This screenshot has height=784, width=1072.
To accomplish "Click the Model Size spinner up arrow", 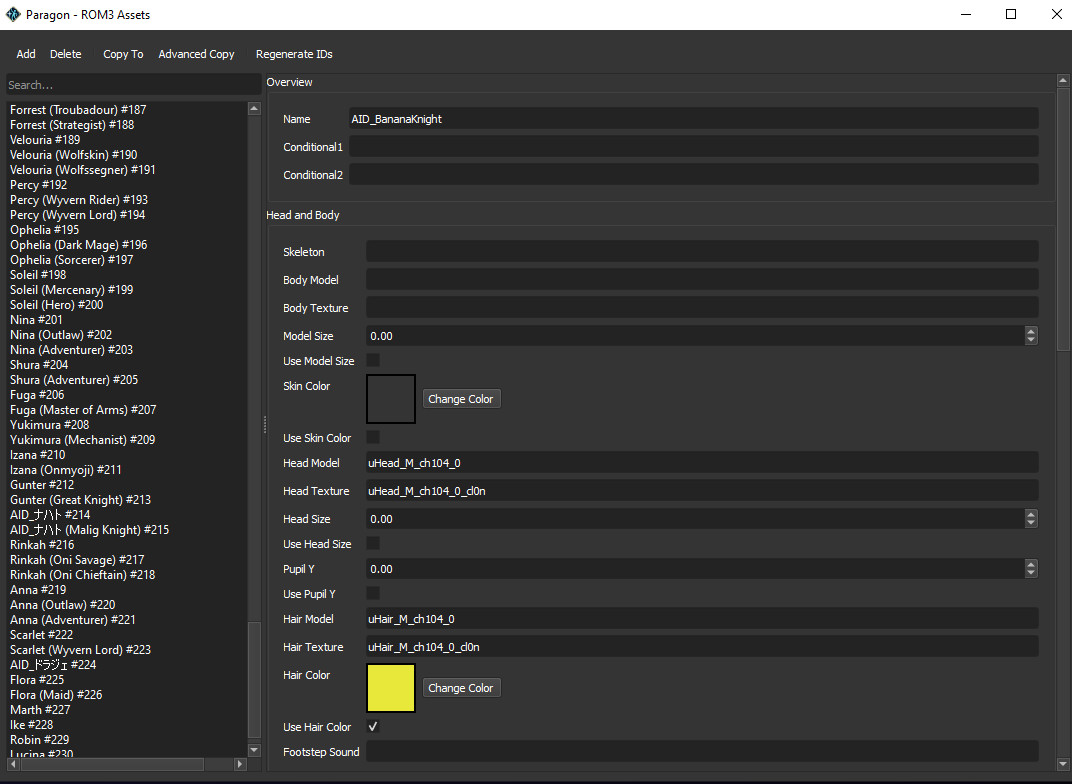I will [1031, 331].
